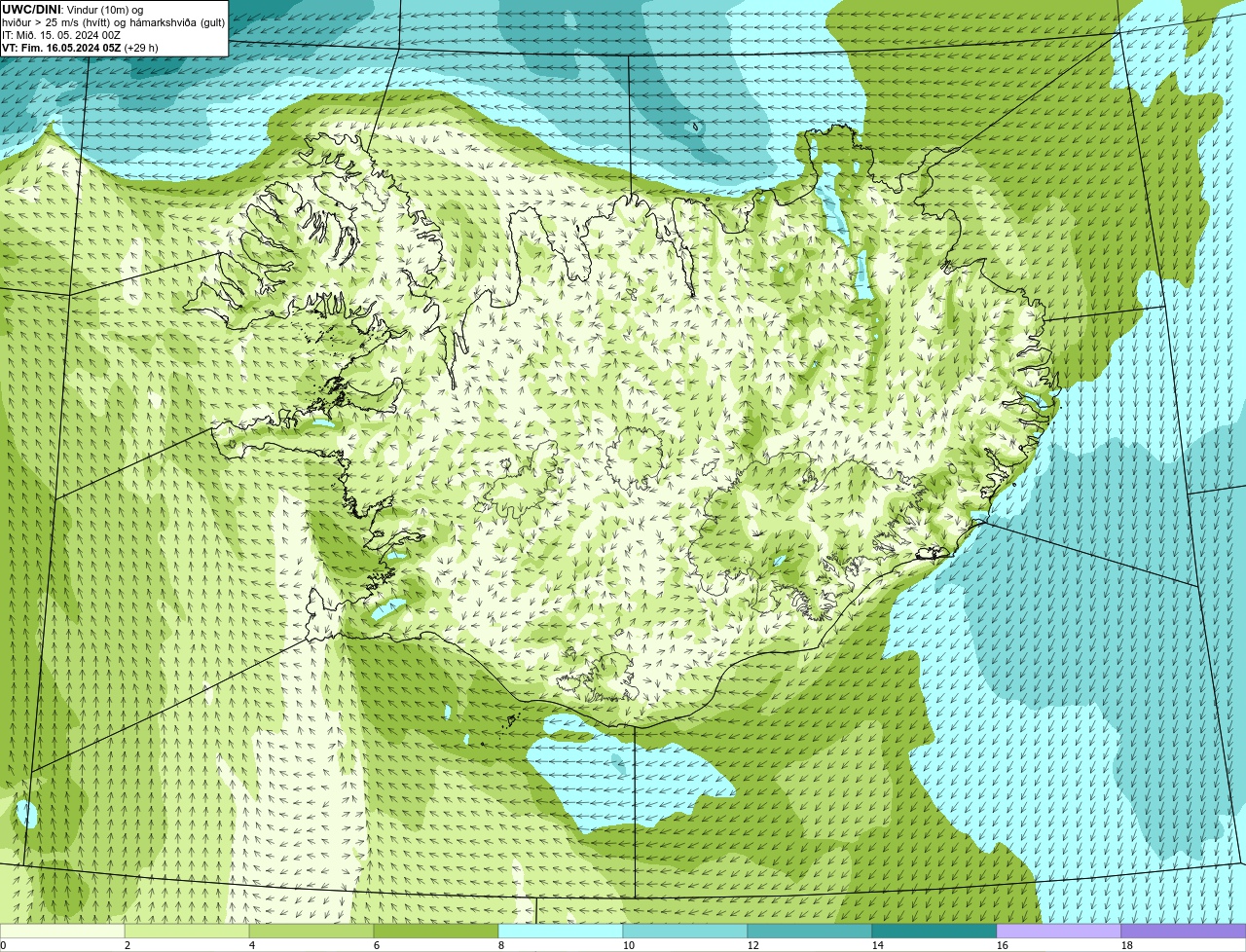Click the legend scale label '2'
The image size is (1246, 952).
pos(128,945)
